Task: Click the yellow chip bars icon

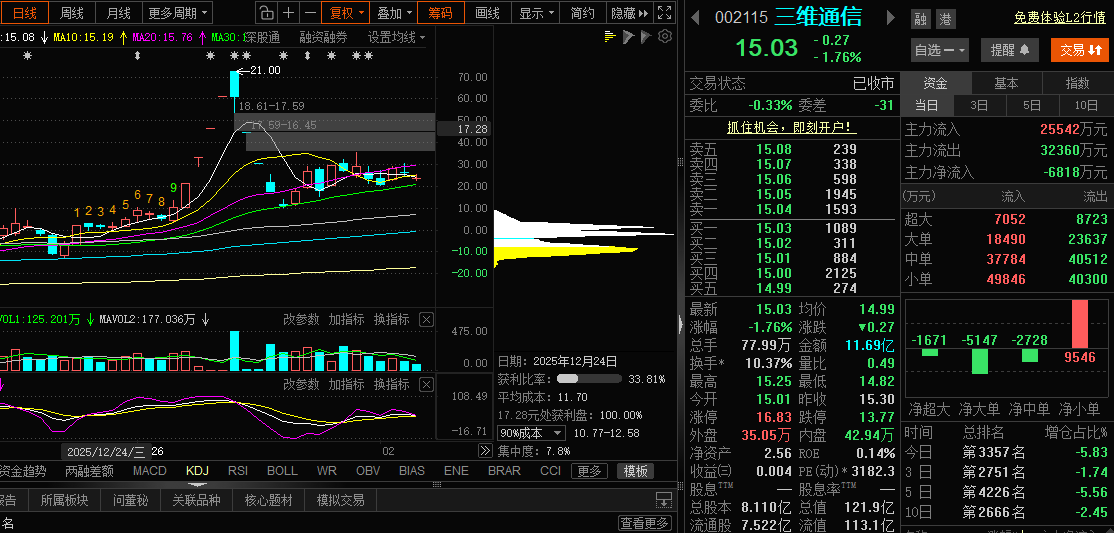Action: click(x=610, y=37)
